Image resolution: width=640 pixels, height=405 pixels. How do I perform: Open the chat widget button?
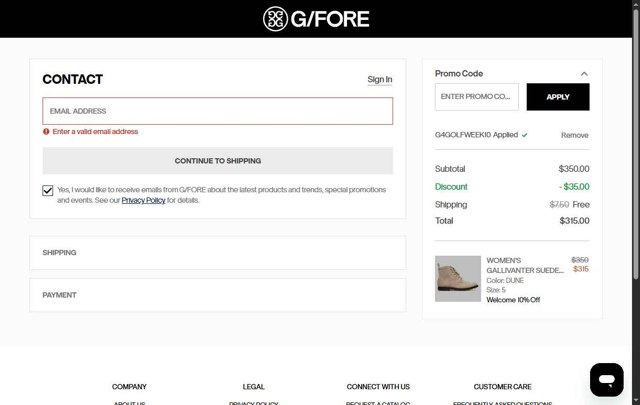(607, 380)
